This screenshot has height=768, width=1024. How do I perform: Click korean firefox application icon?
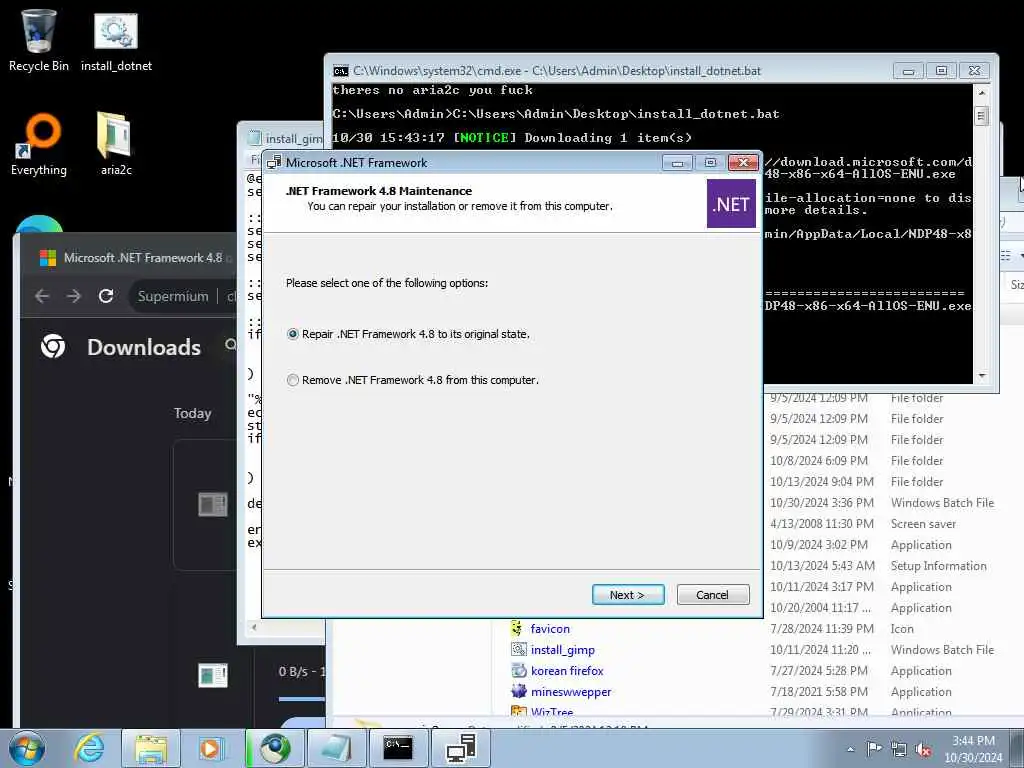[519, 670]
